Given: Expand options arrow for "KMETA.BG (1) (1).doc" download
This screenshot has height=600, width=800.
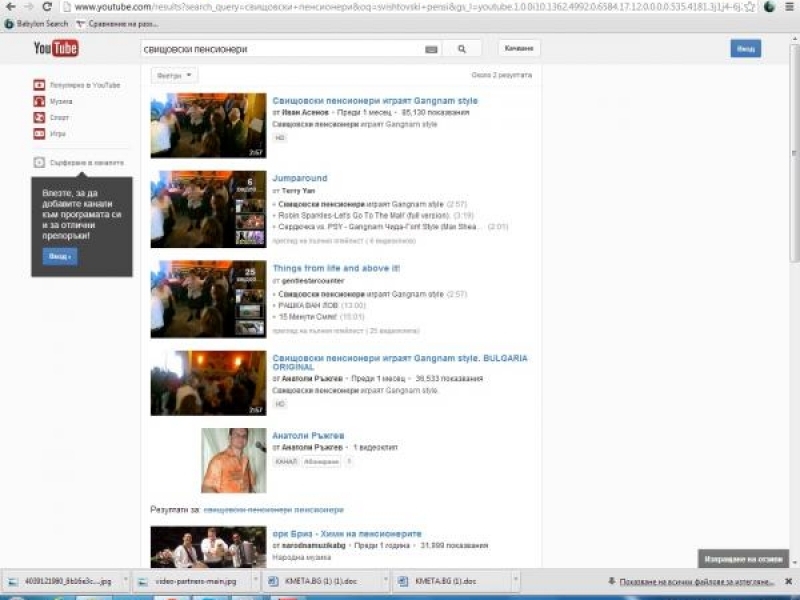Looking at the screenshot, I should 385,581.
